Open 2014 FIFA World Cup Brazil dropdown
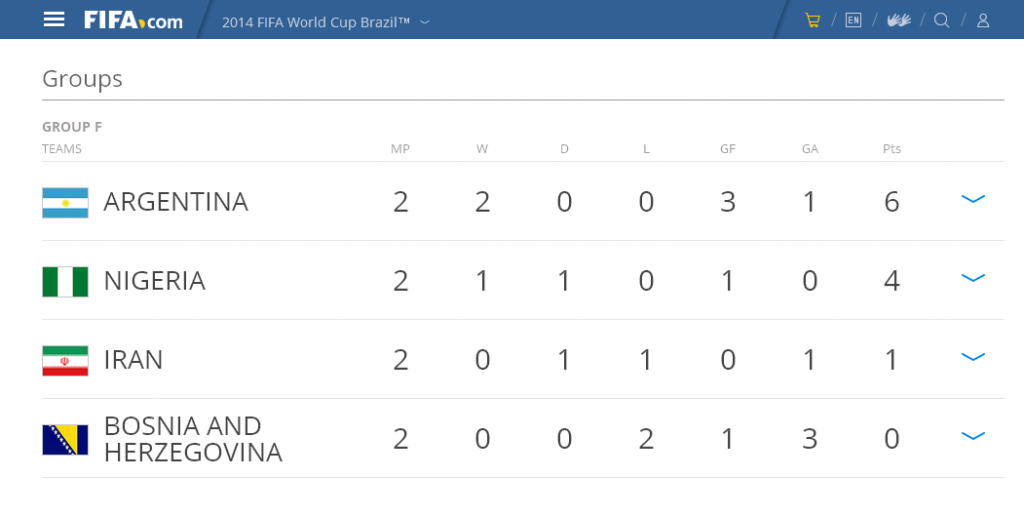 point(325,22)
